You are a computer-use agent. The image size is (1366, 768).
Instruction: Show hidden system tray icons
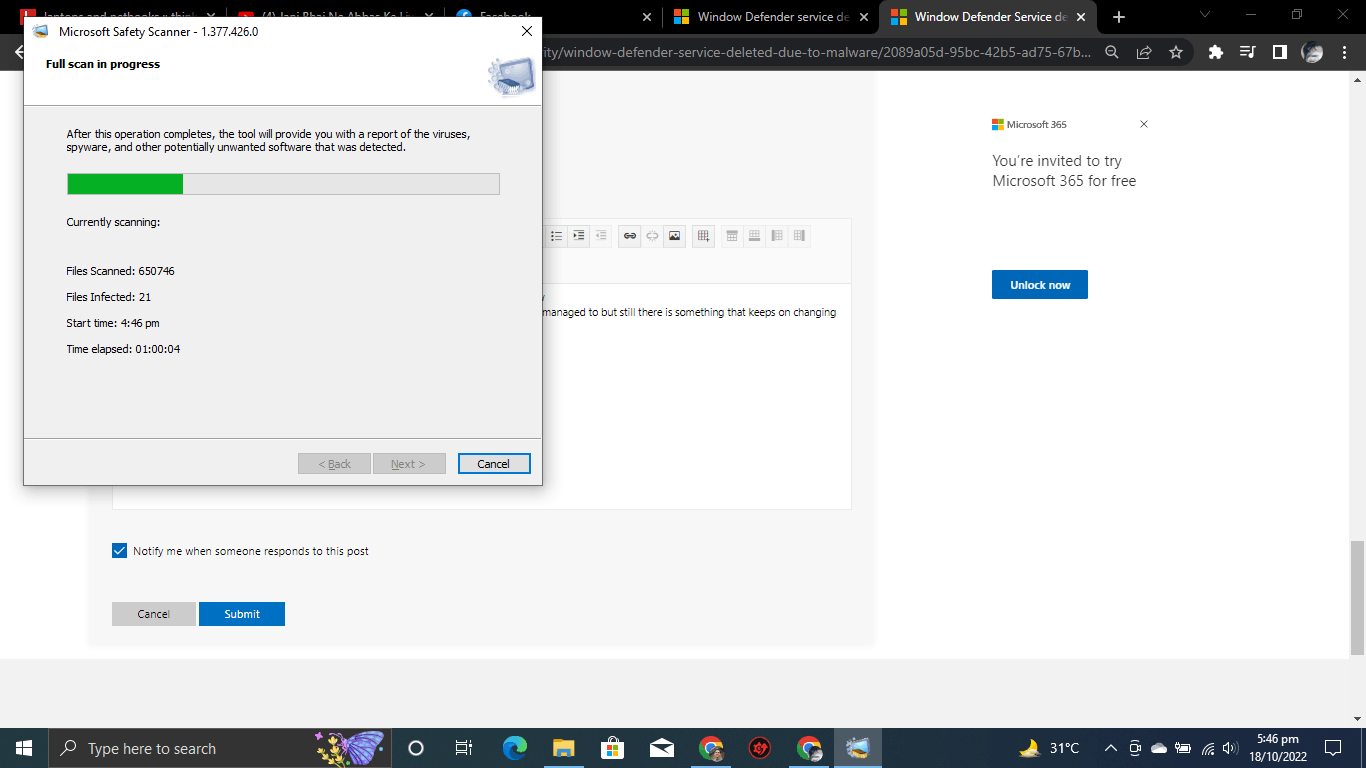pyautogui.click(x=1110, y=748)
